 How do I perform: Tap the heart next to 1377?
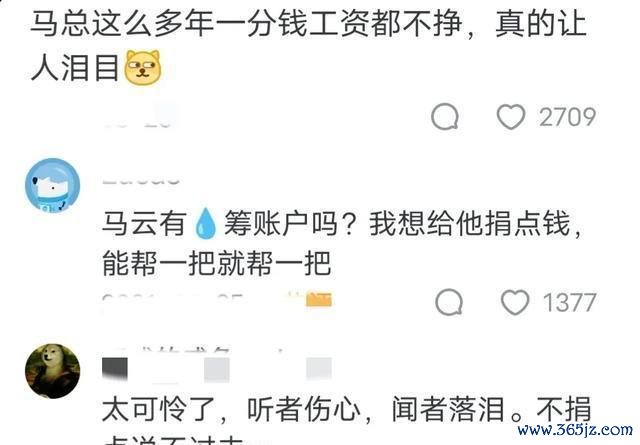click(x=515, y=303)
